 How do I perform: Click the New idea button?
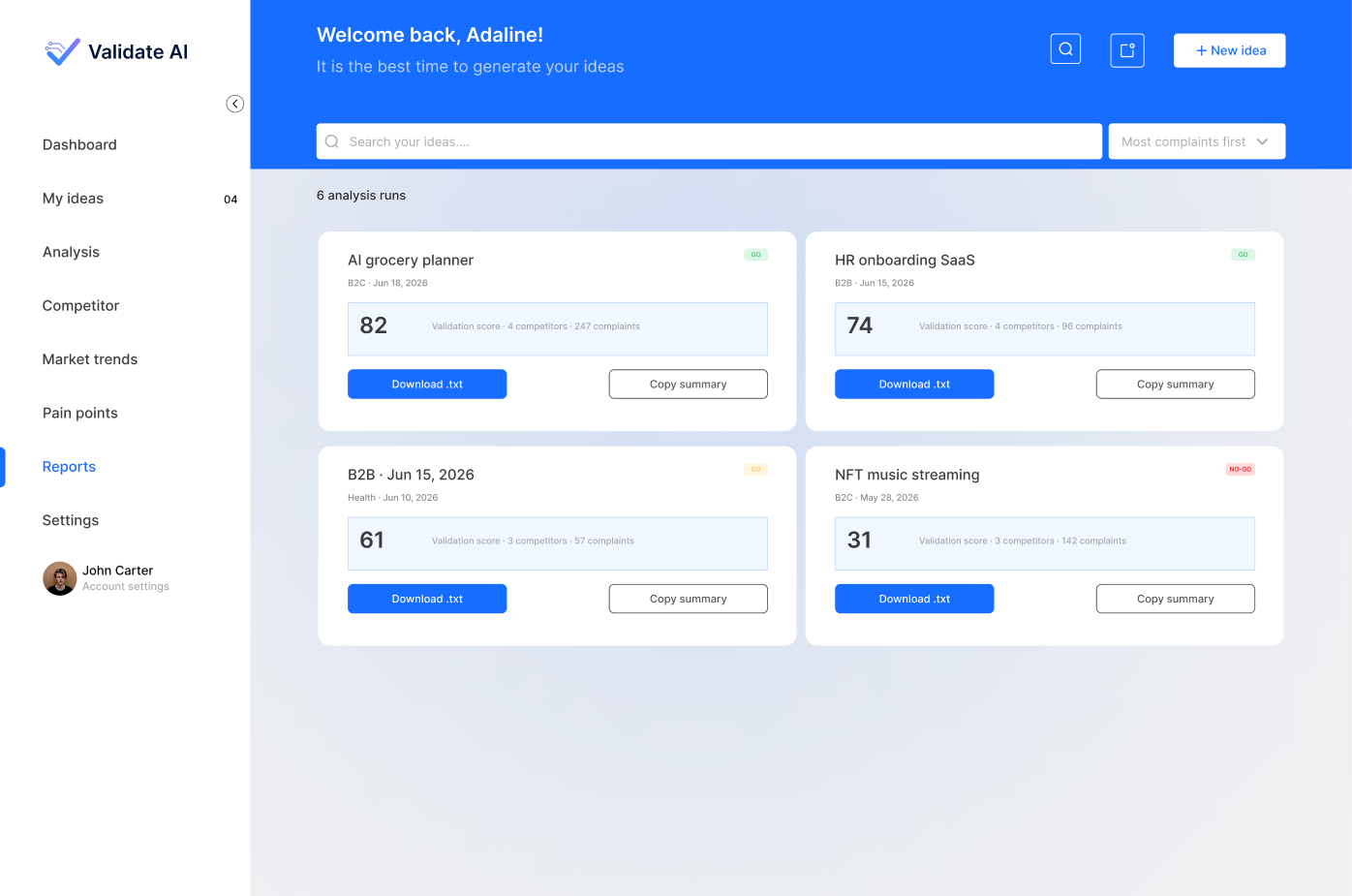click(1230, 50)
